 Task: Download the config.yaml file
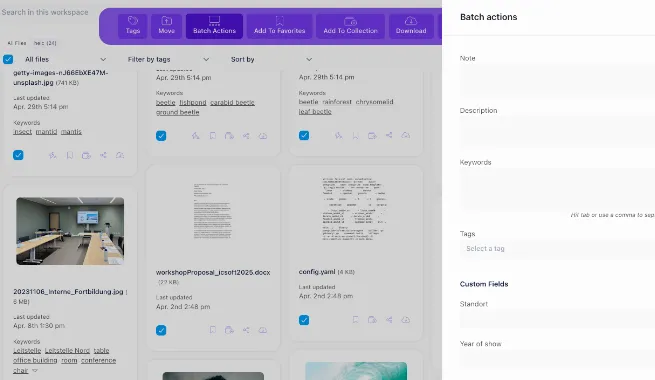(406, 320)
